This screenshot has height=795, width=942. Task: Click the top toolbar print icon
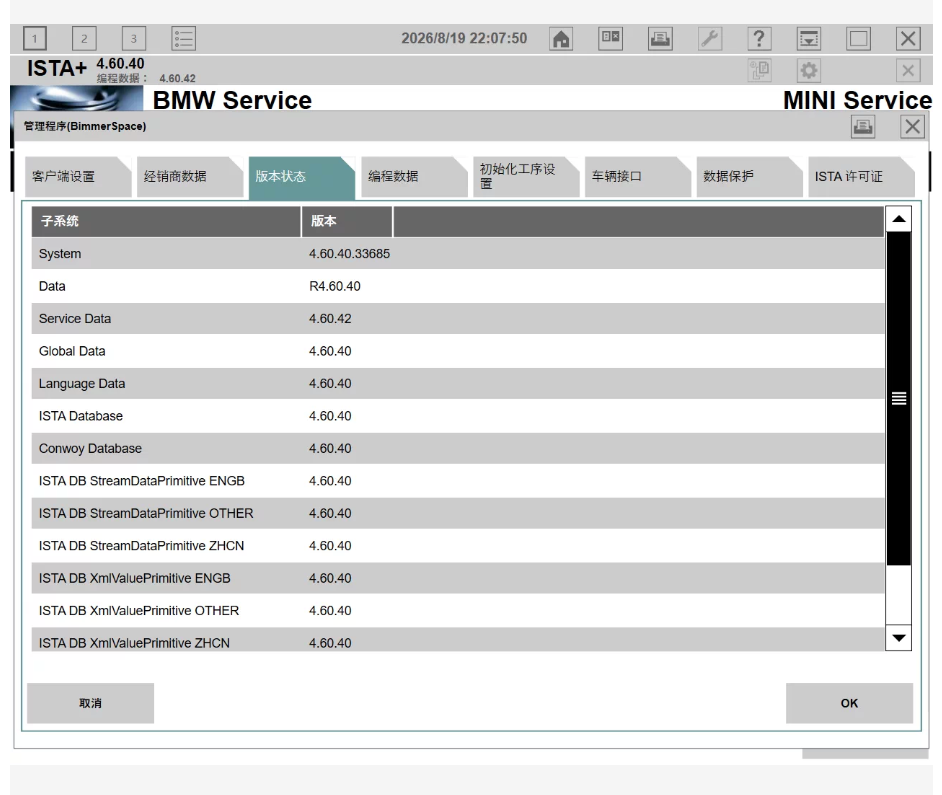pos(660,39)
